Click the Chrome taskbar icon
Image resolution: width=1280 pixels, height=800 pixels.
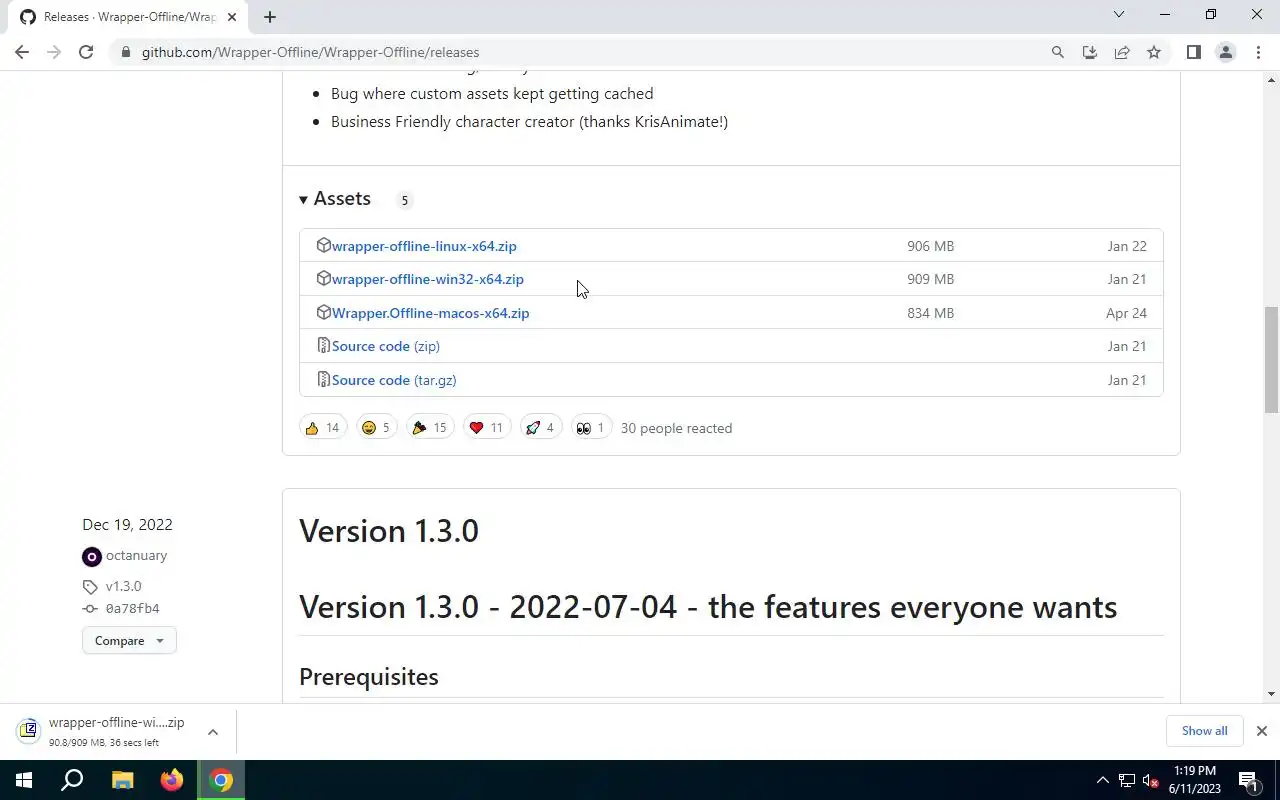(221, 780)
